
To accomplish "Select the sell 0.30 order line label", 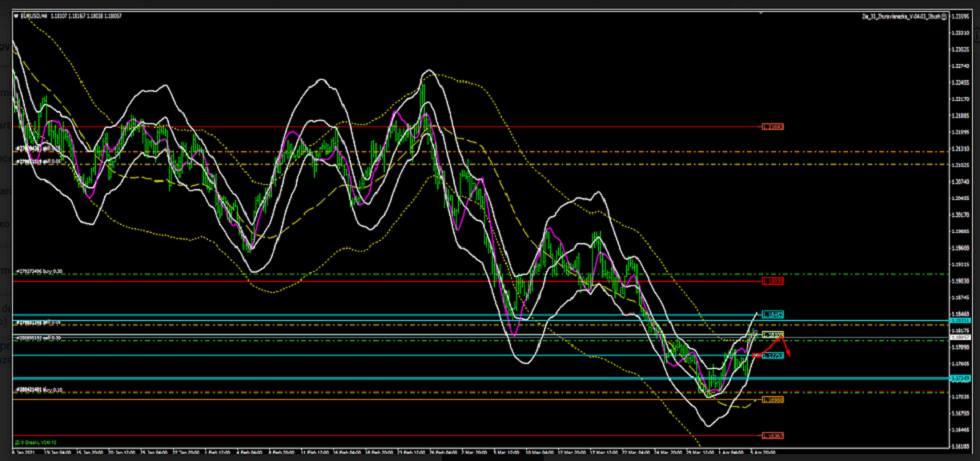I will coord(40,338).
